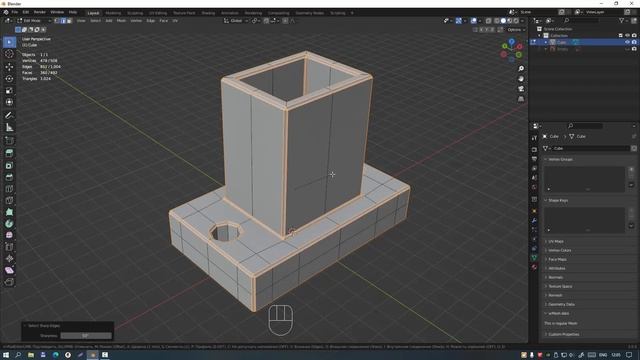Select the Shear tool
This screenshot has width=640, height=360.
pos(9,270)
